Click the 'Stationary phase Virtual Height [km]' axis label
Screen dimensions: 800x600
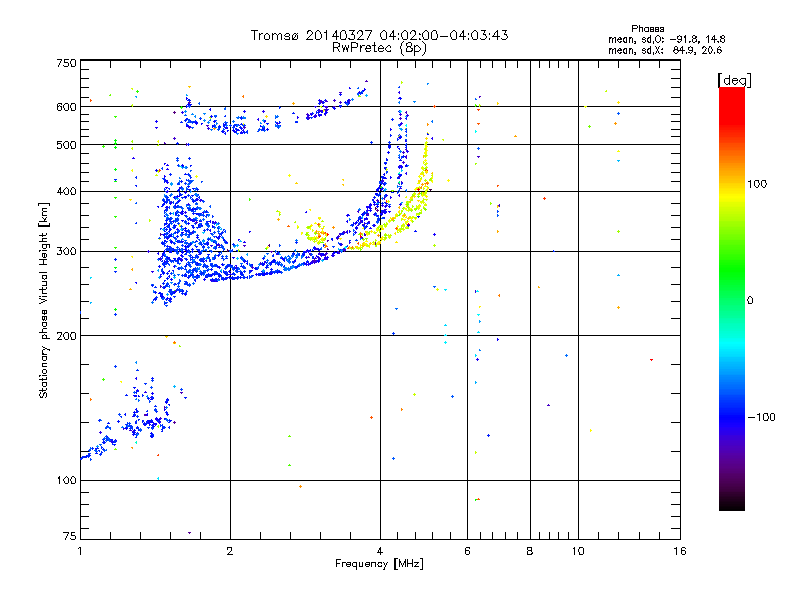point(44,300)
